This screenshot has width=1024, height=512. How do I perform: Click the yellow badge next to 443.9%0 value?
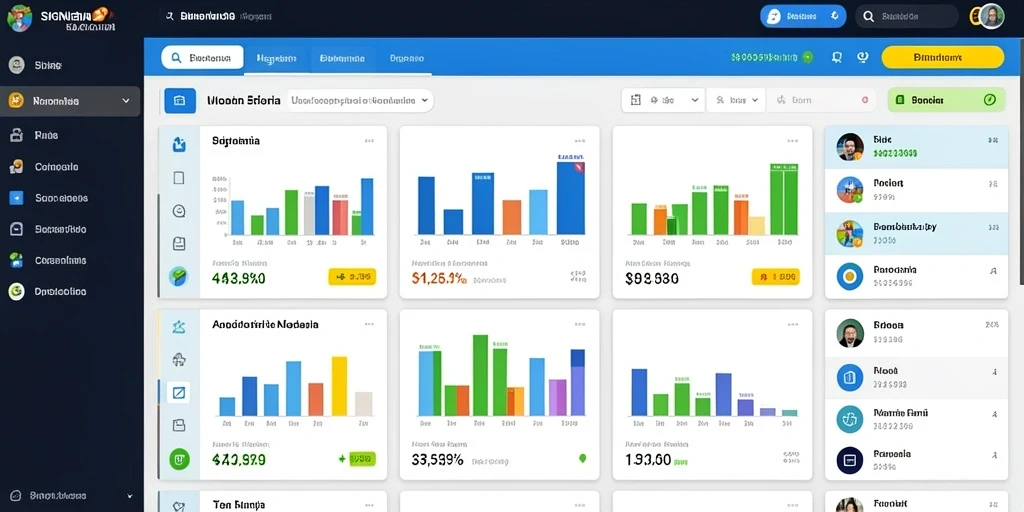(x=352, y=277)
